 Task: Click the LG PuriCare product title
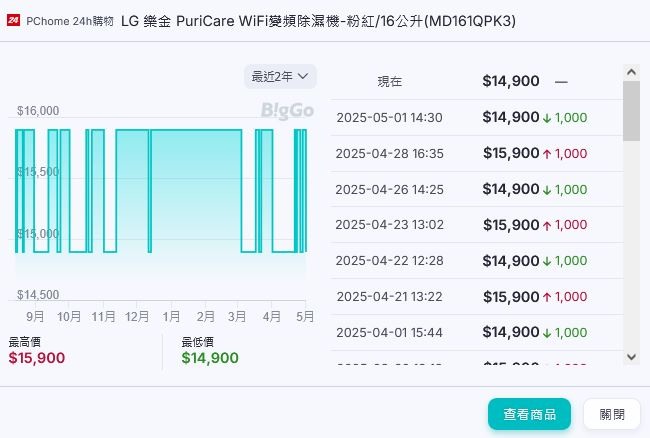pyautogui.click(x=318, y=21)
